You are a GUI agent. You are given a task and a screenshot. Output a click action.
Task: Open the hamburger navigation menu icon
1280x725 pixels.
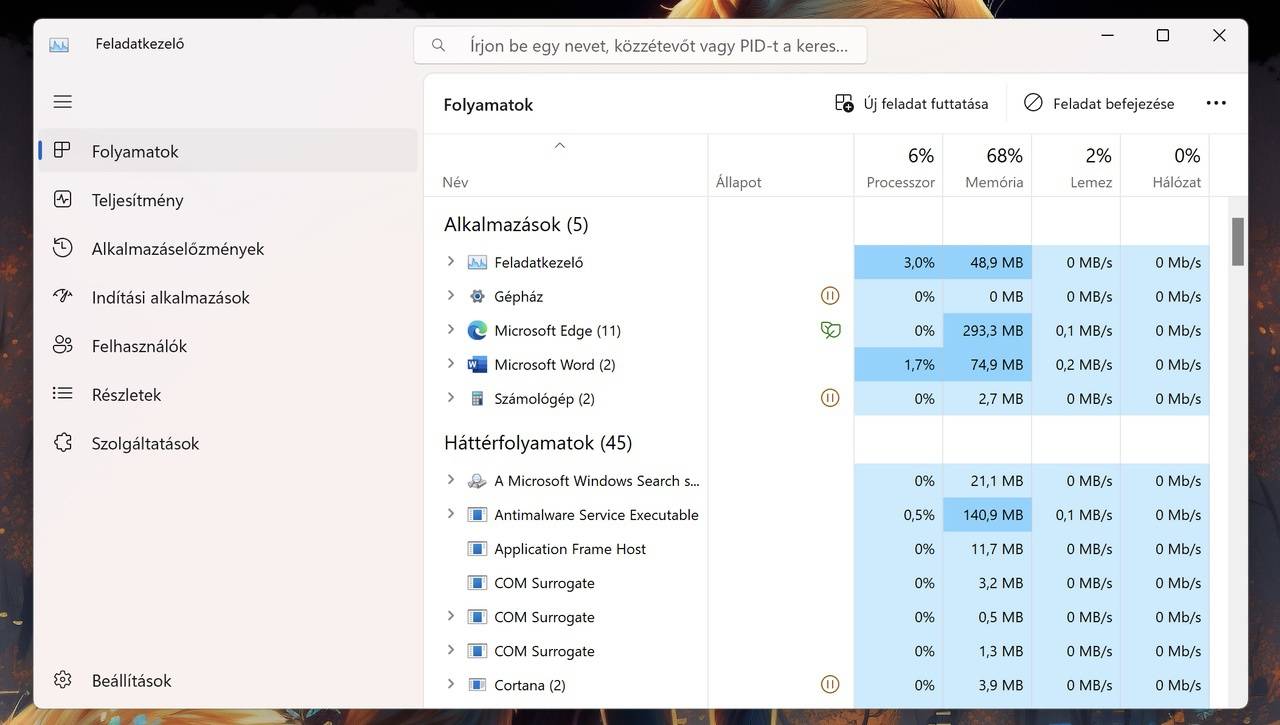(63, 102)
